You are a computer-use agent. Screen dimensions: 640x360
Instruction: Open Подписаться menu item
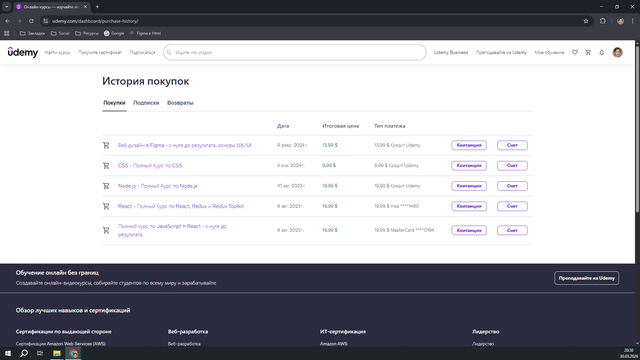[x=142, y=52]
